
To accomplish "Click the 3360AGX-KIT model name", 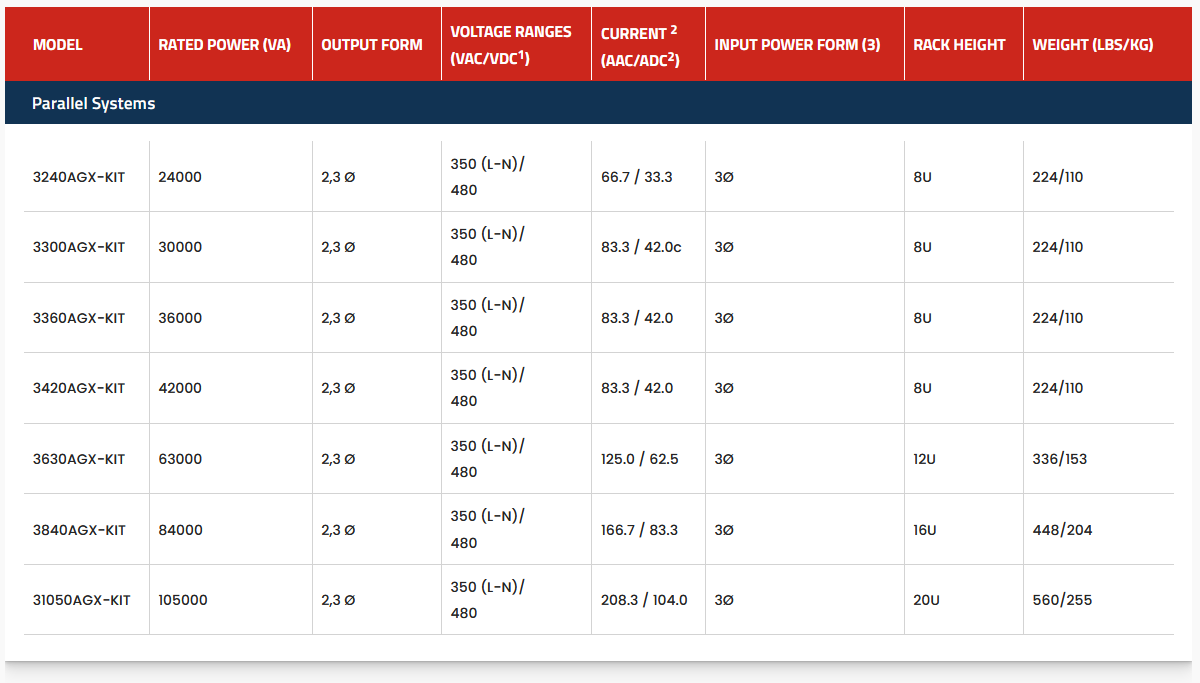I will pyautogui.click(x=78, y=318).
